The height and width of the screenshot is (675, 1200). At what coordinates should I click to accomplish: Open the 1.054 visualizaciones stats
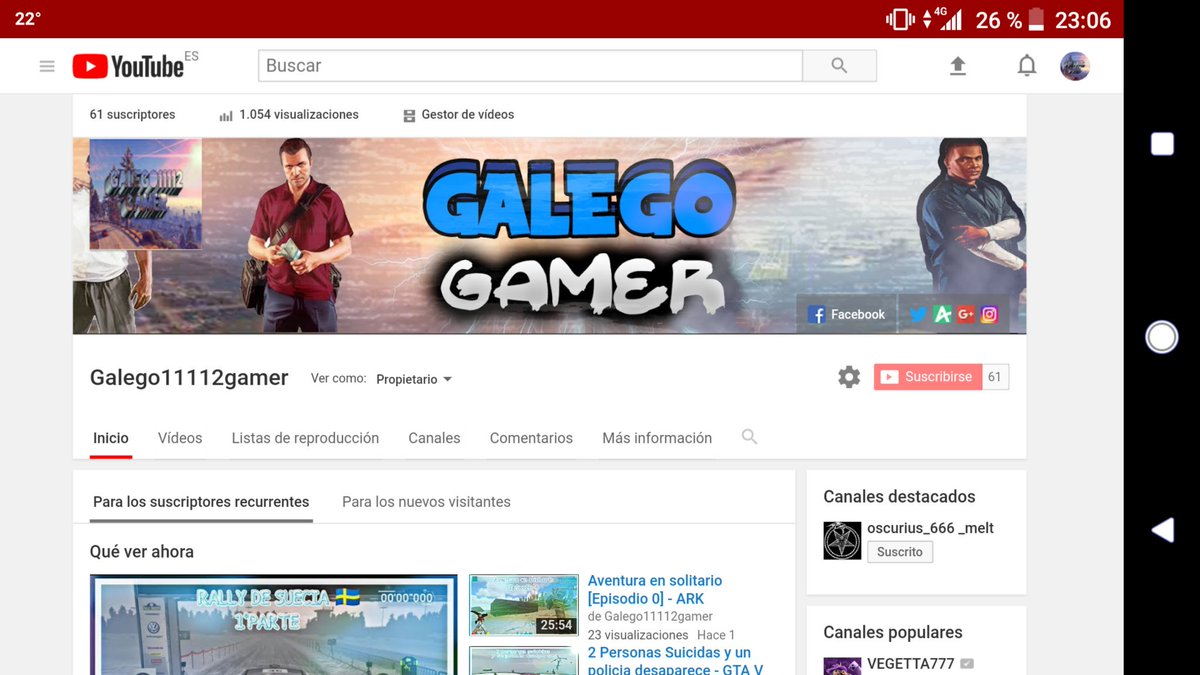click(289, 115)
